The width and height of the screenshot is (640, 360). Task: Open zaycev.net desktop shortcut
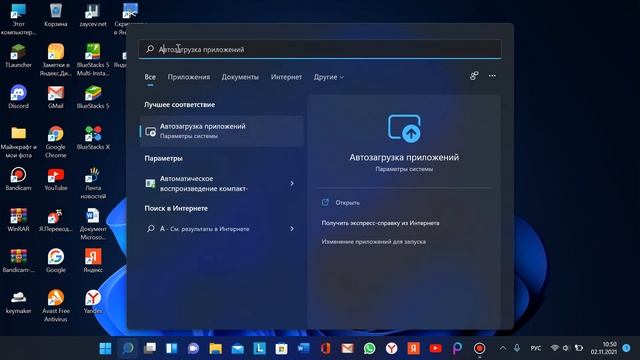coord(93,16)
